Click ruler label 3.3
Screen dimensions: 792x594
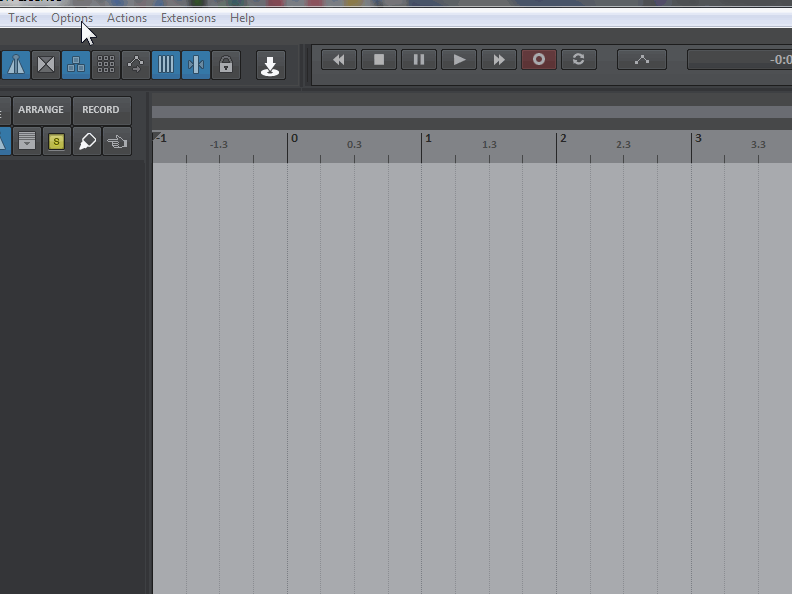pyautogui.click(x=758, y=144)
